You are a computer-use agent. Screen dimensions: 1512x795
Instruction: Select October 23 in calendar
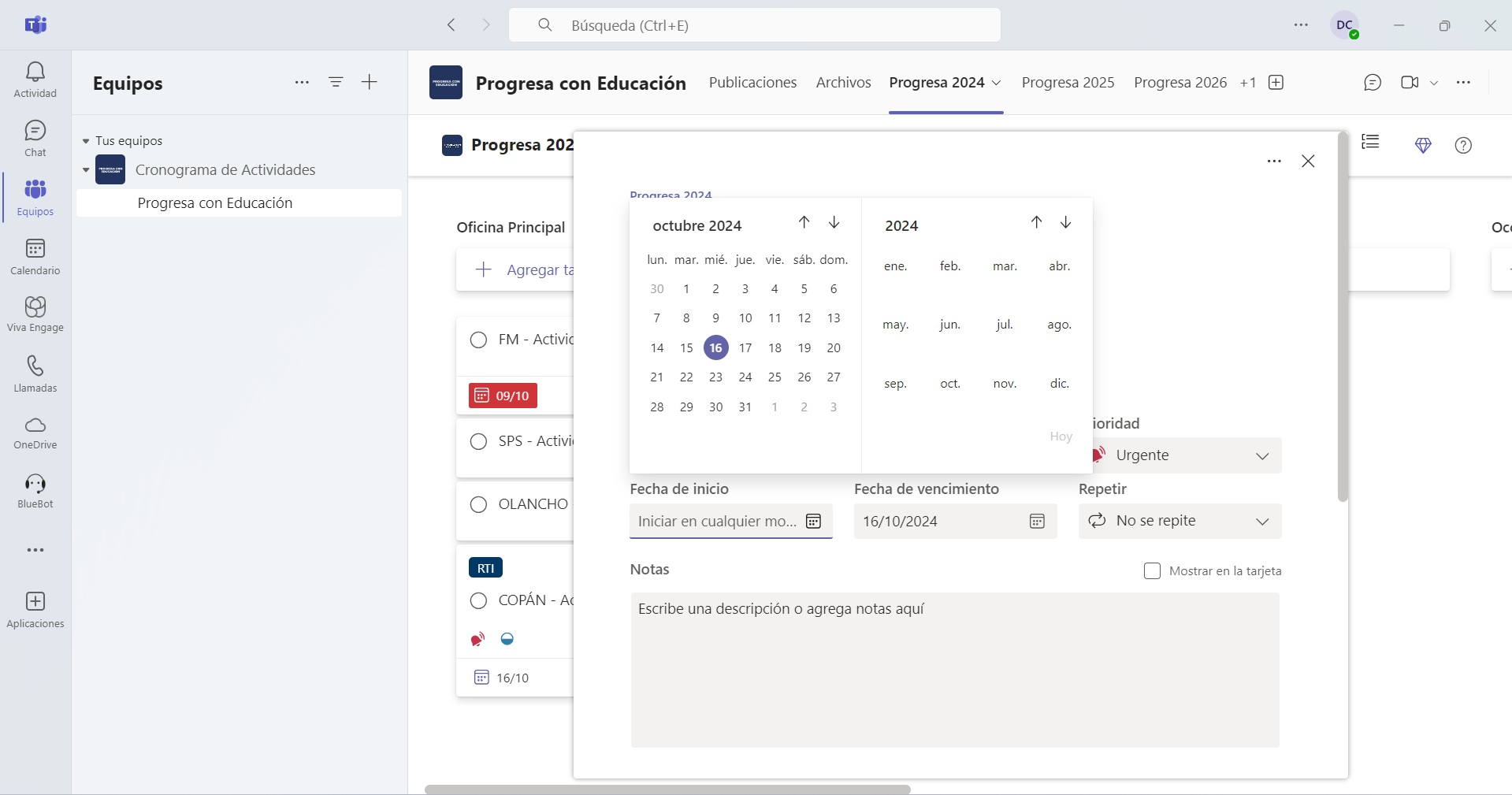(x=715, y=377)
